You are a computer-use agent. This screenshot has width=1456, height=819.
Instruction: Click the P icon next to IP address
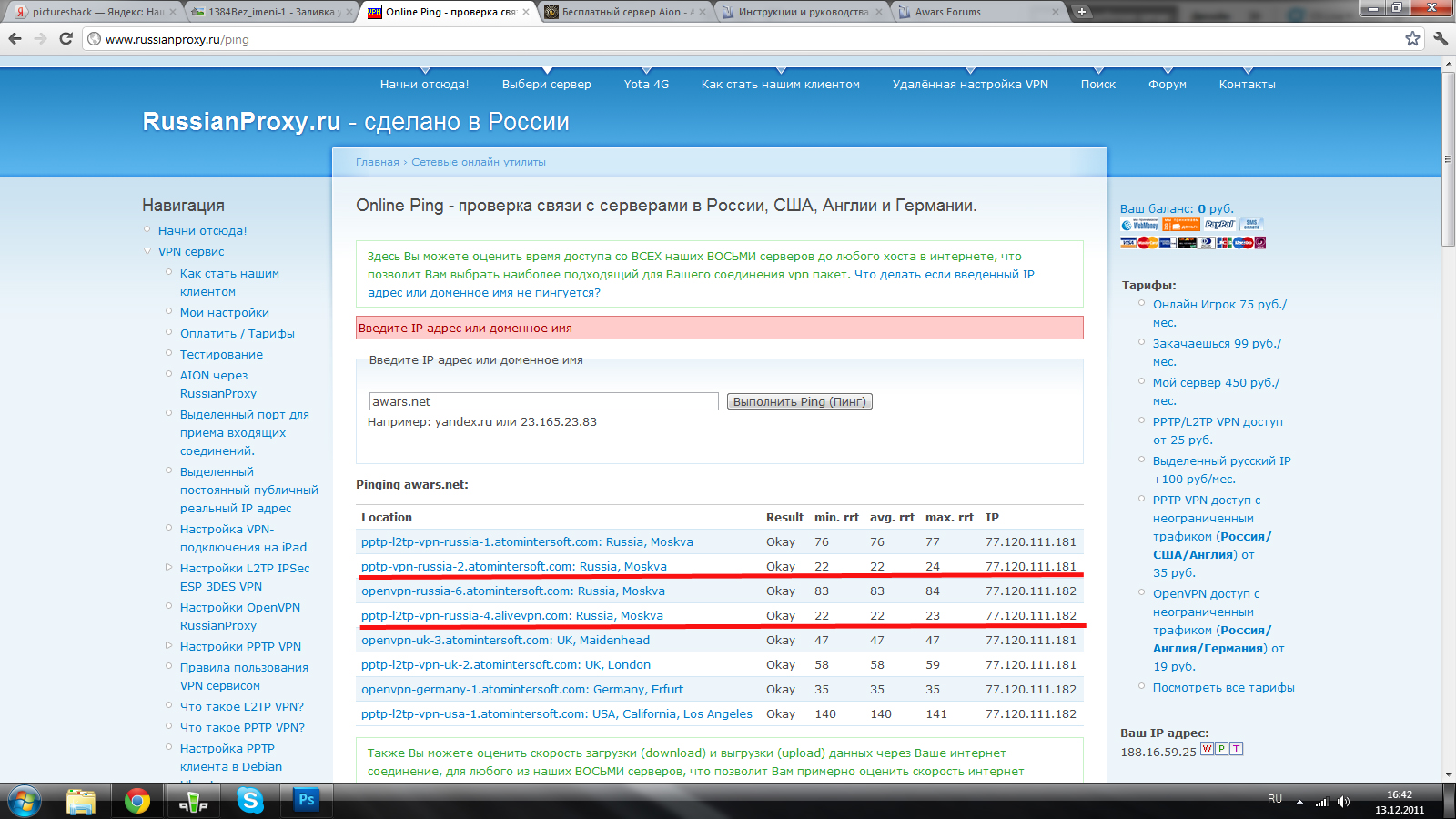[x=1221, y=749]
